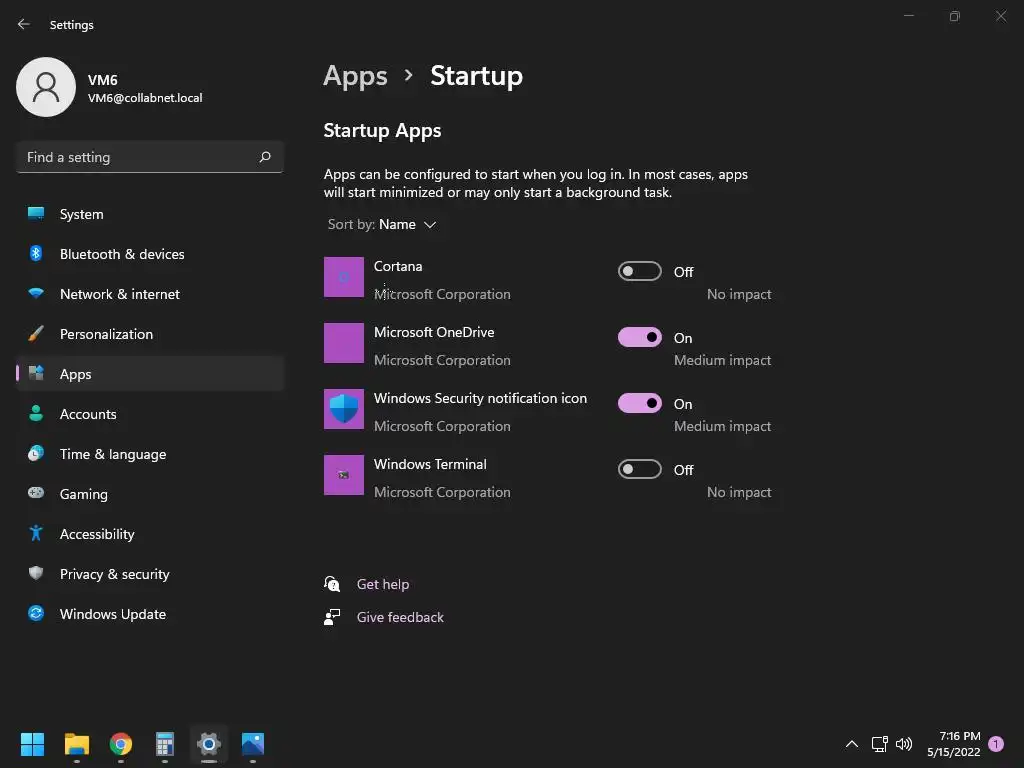Click the Gaming controller icon
Viewport: 1024px width, 768px height.
(x=36, y=493)
